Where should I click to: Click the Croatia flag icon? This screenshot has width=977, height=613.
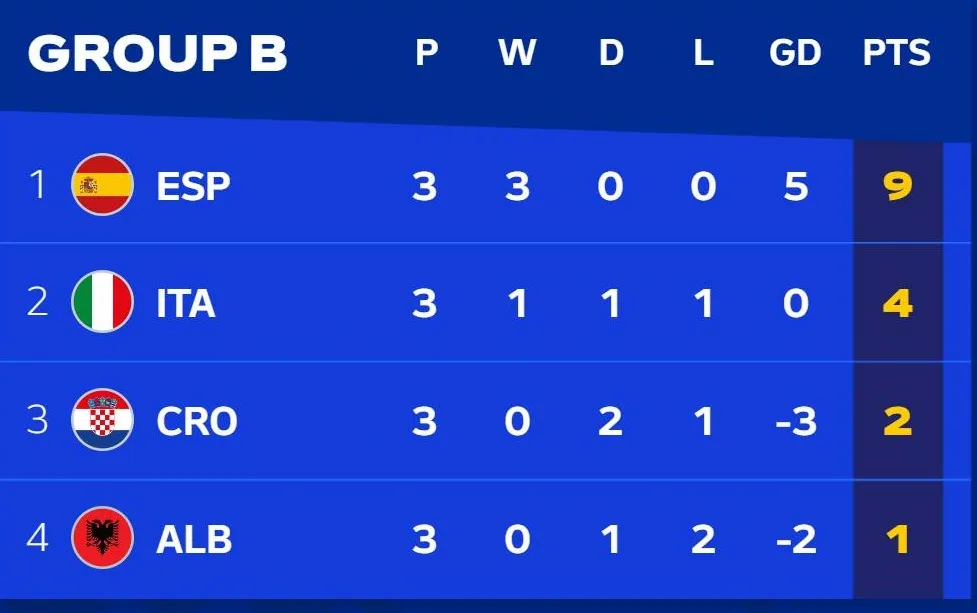102,420
